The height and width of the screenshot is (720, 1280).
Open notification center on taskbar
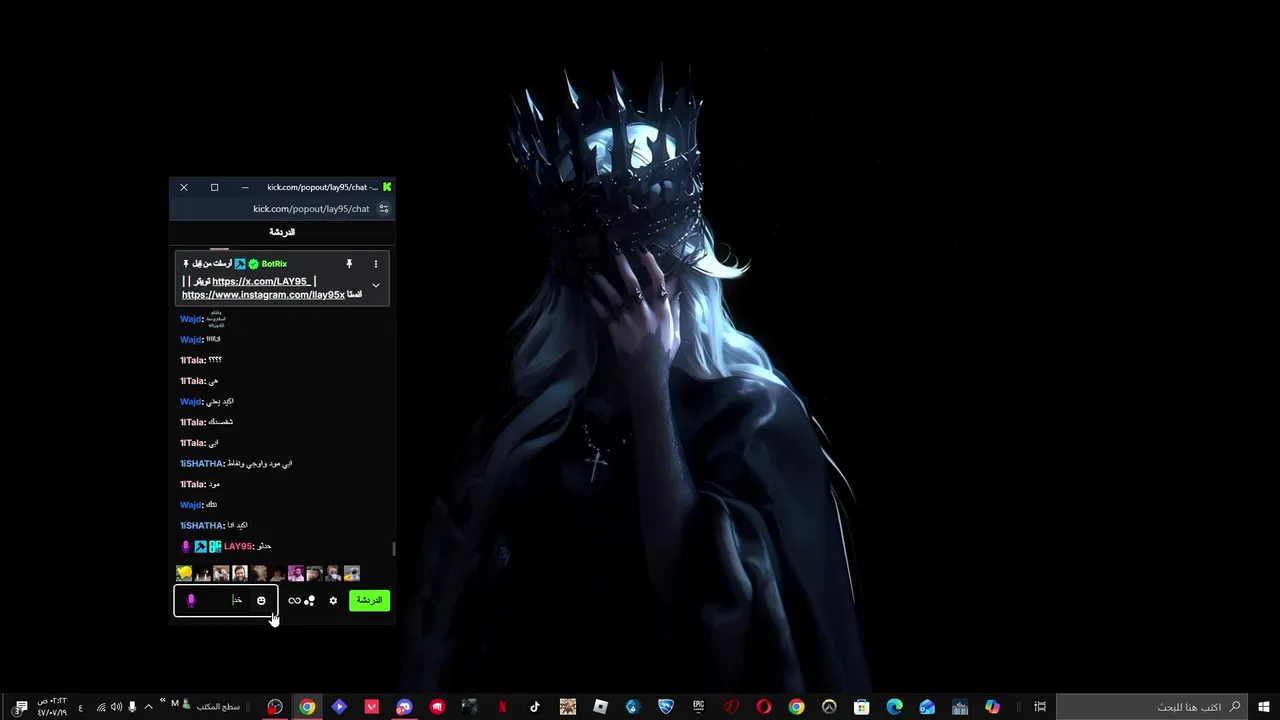[x=21, y=707]
